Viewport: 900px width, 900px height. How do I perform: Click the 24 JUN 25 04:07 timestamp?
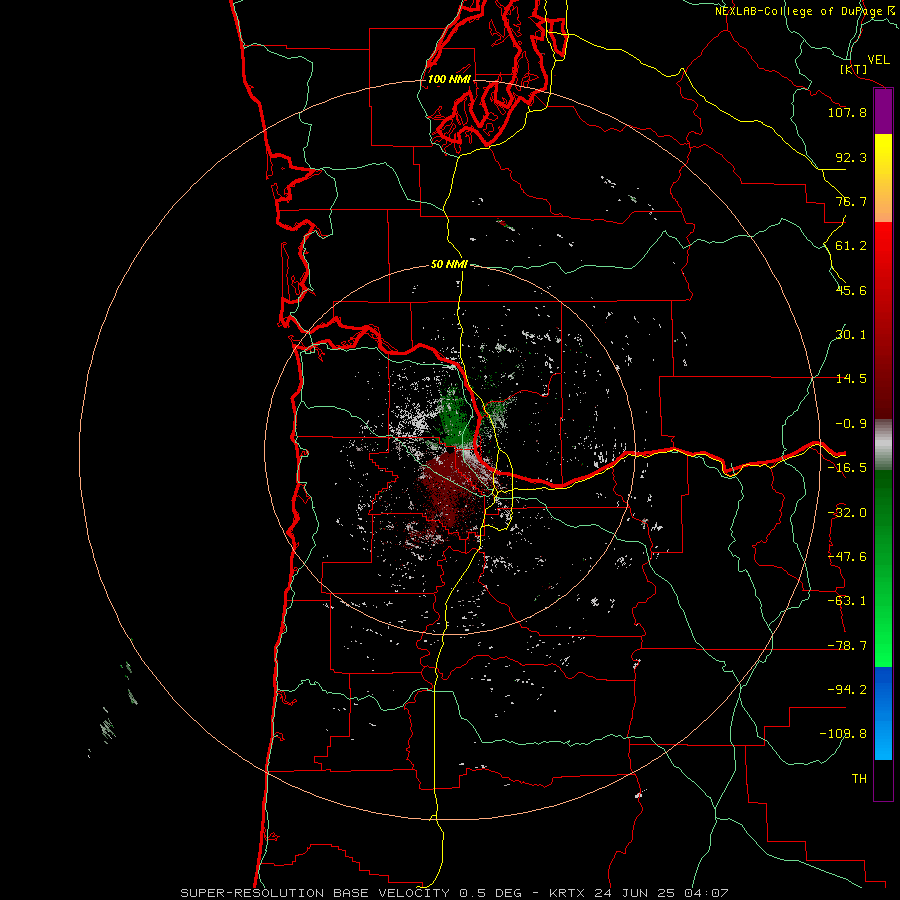click(x=661, y=893)
